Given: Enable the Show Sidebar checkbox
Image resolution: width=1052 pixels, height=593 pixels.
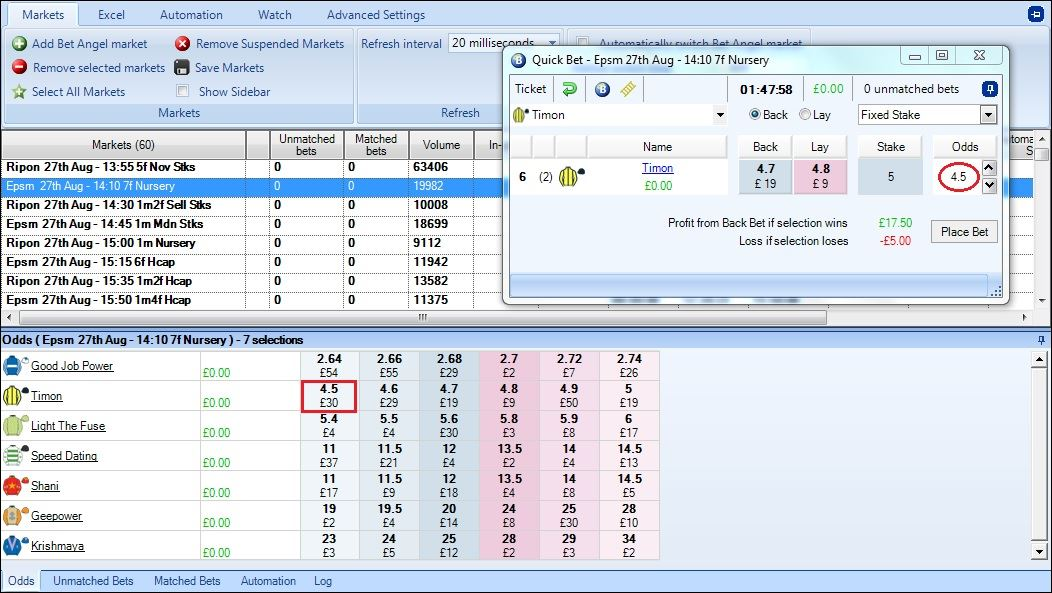Looking at the screenshot, I should click(182, 91).
